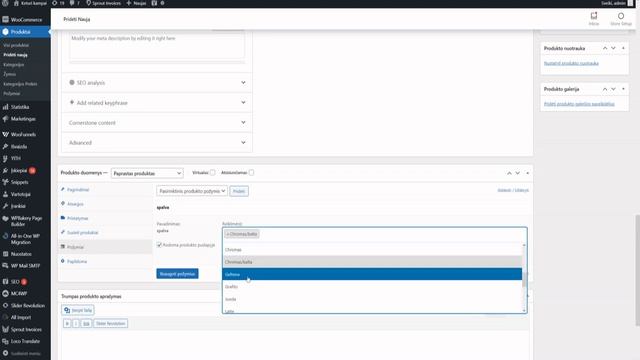
Task: Click the Slider Revolution editor button
Action: pyautogui.click(x=110, y=324)
